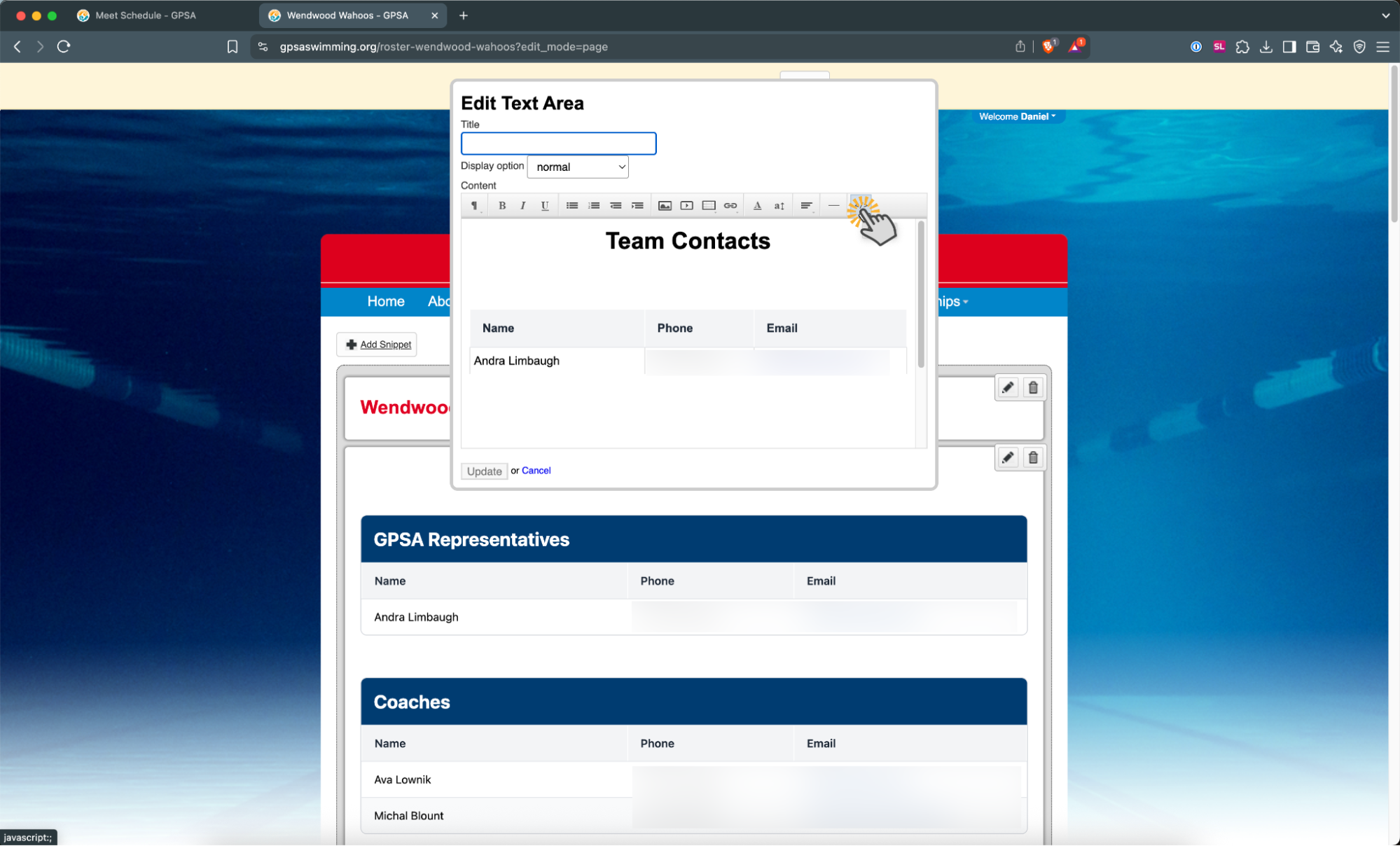Insert a video with the toolbar icon
Viewport: 1400px width, 846px height.
tap(686, 205)
